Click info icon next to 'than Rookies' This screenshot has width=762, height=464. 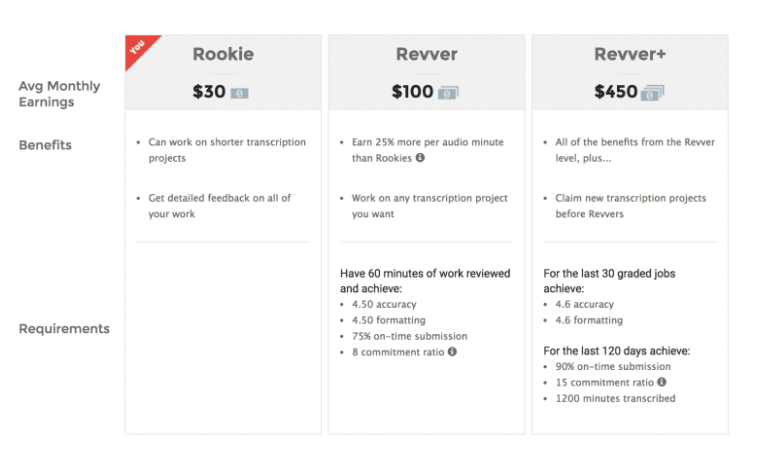click(420, 157)
